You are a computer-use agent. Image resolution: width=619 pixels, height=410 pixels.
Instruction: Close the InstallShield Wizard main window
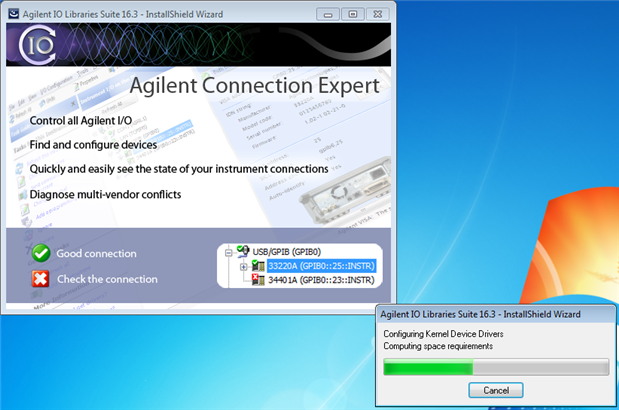[x=378, y=14]
